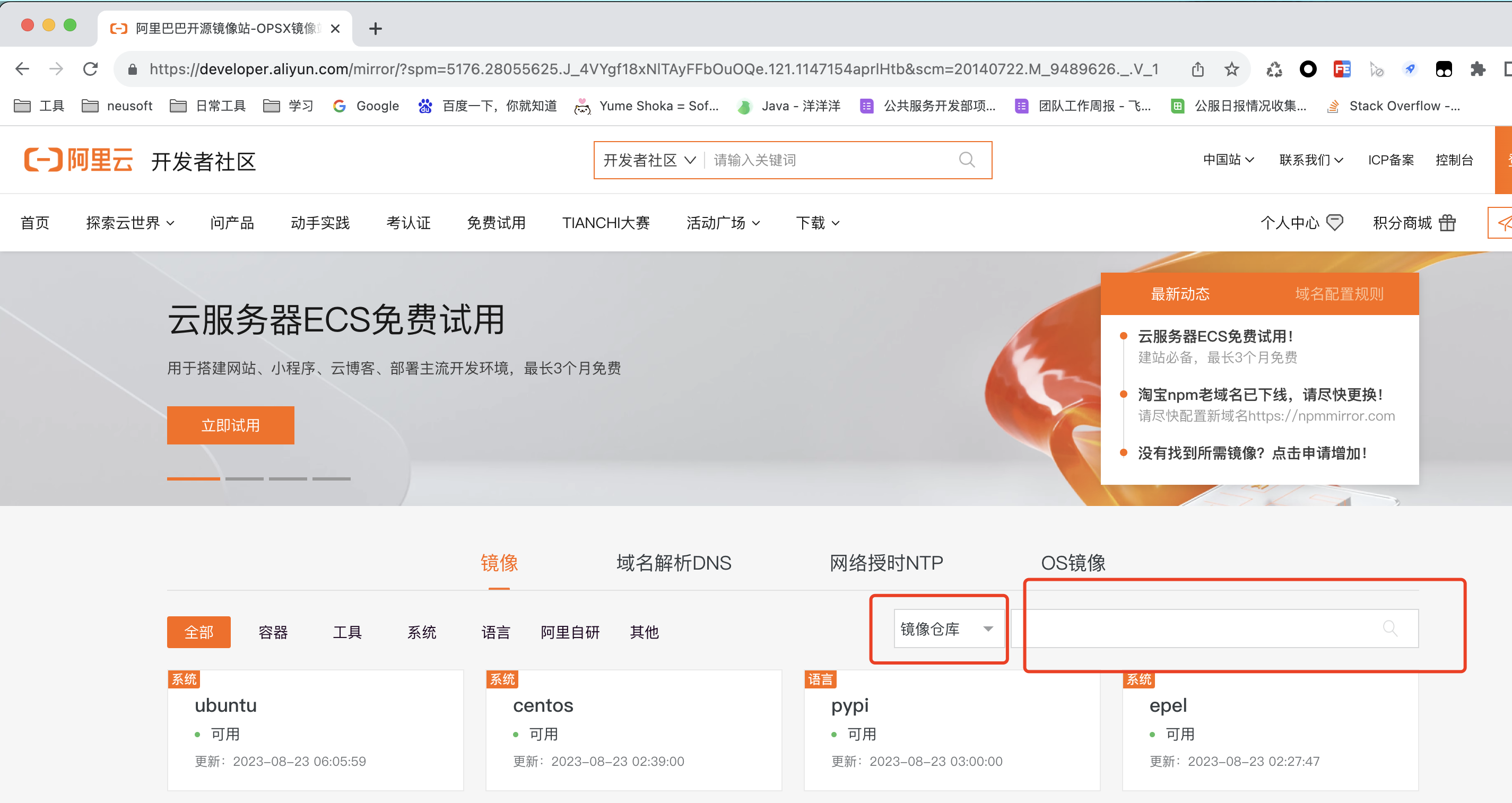Click the share icon in address bar
Screen dimensions: 1512x803
click(x=1198, y=69)
